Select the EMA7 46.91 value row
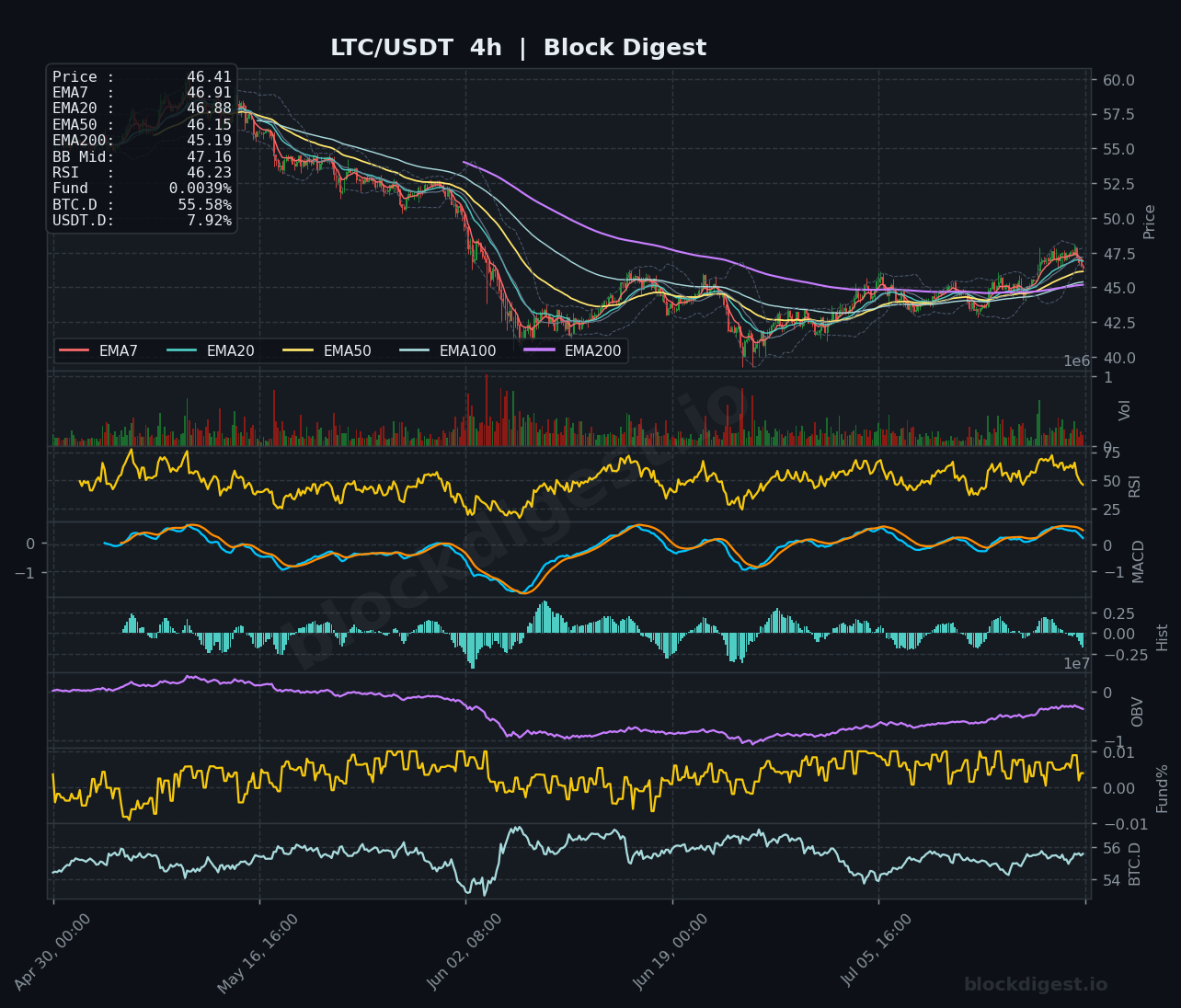 pos(142,94)
